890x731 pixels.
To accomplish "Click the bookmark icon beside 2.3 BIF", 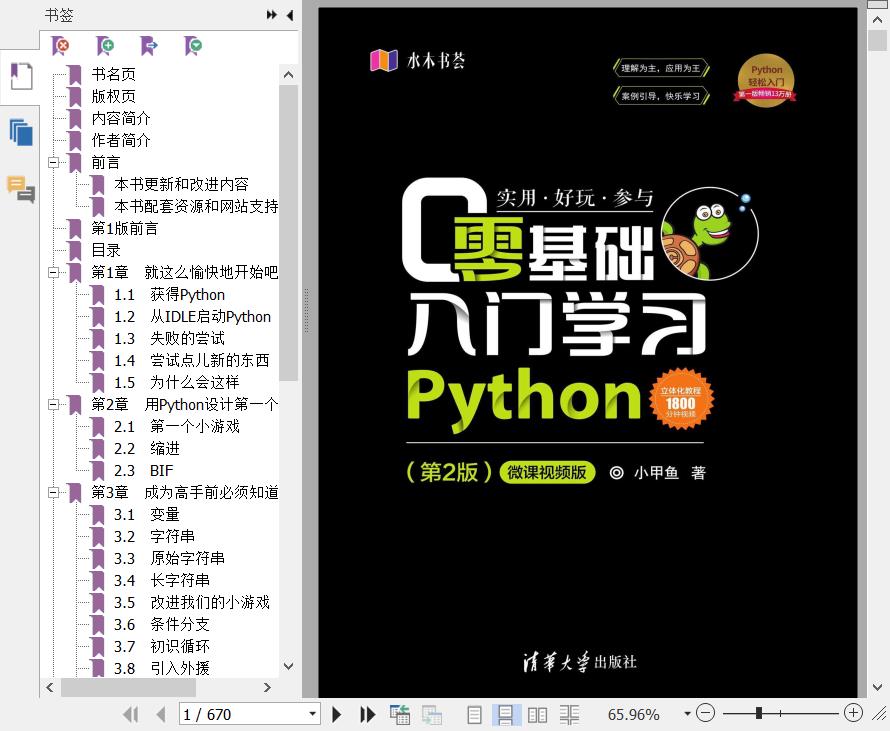I will click(x=98, y=470).
